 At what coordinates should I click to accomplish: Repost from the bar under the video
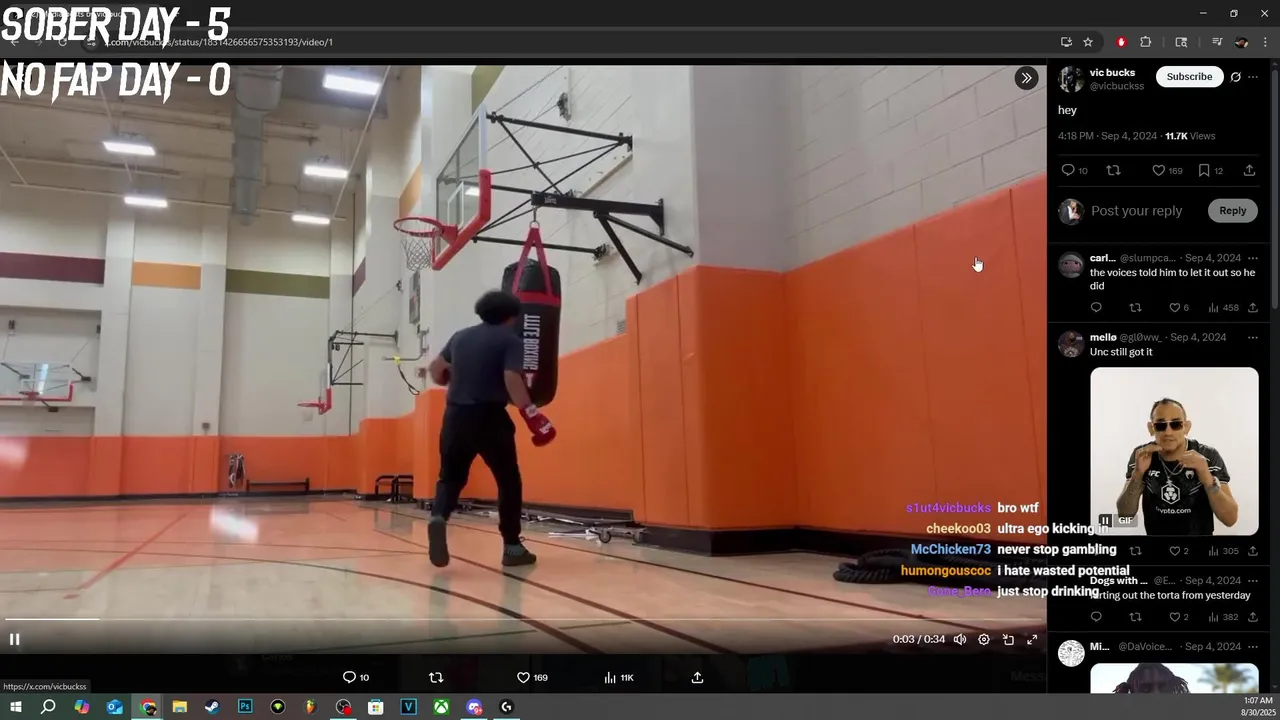pyautogui.click(x=436, y=677)
